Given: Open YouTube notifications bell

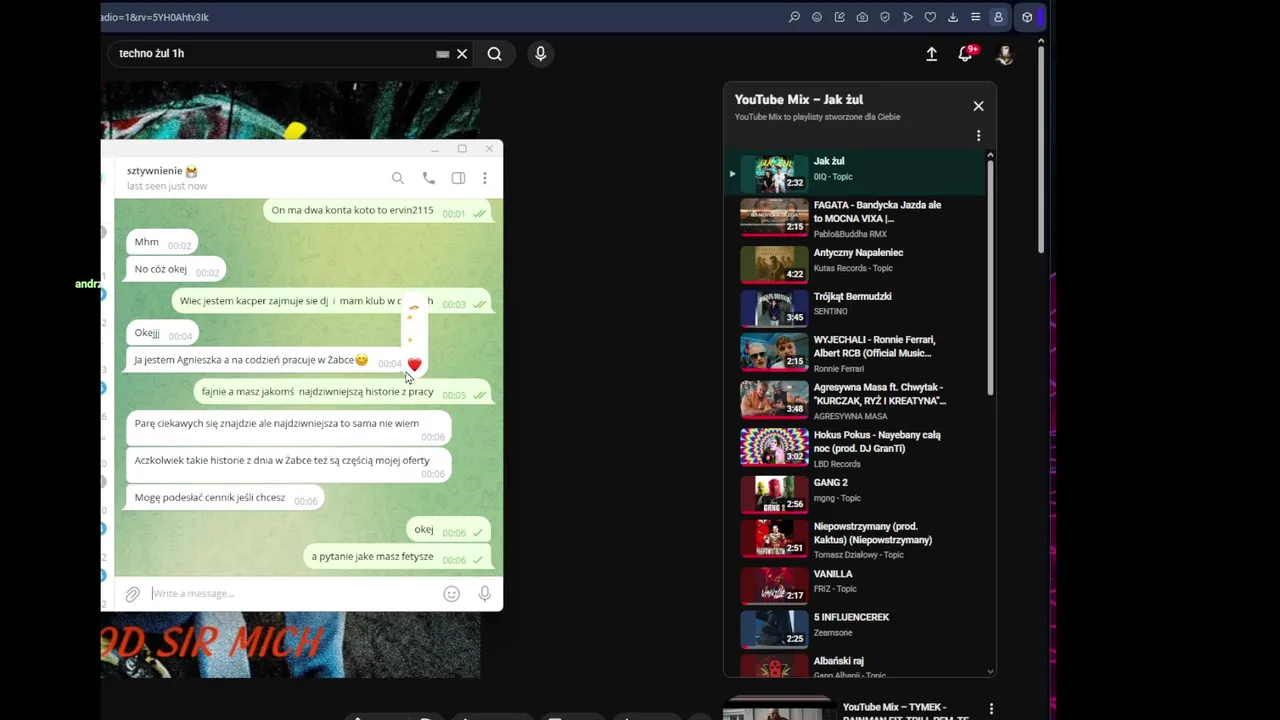Looking at the screenshot, I should pyautogui.click(x=966, y=54).
